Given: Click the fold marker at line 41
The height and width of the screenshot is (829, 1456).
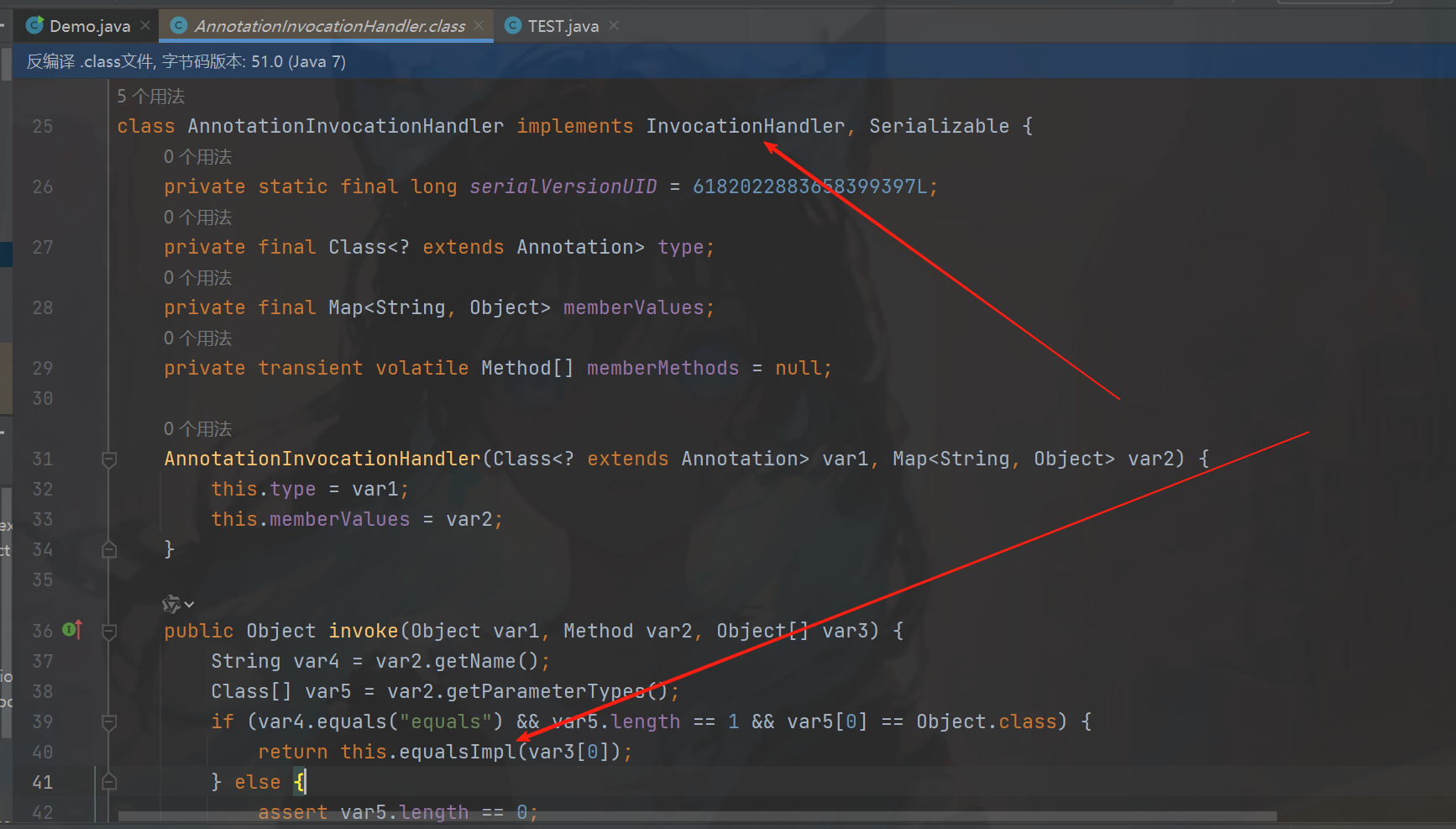Looking at the screenshot, I should tap(109, 783).
